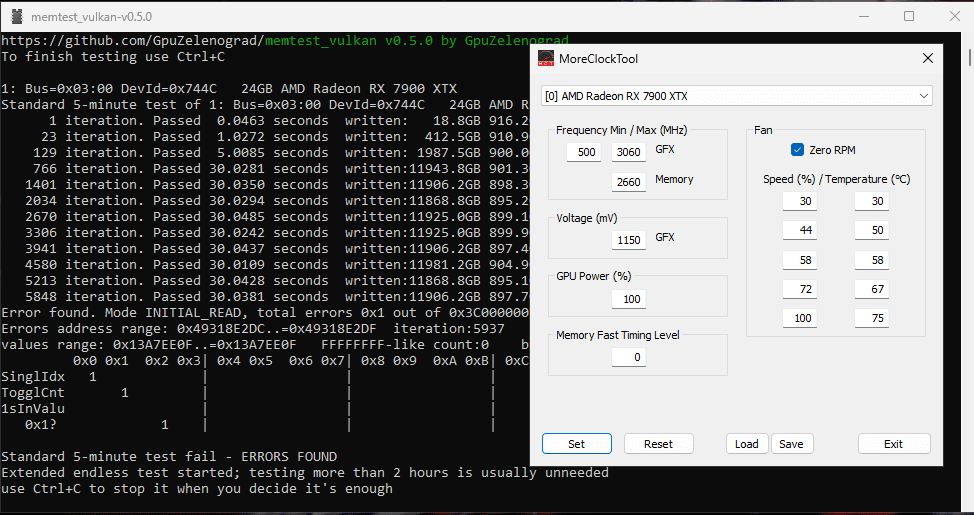Click 'Error found. Mode INITIAL_READ' line
974x515 pixels.
pos(265,312)
